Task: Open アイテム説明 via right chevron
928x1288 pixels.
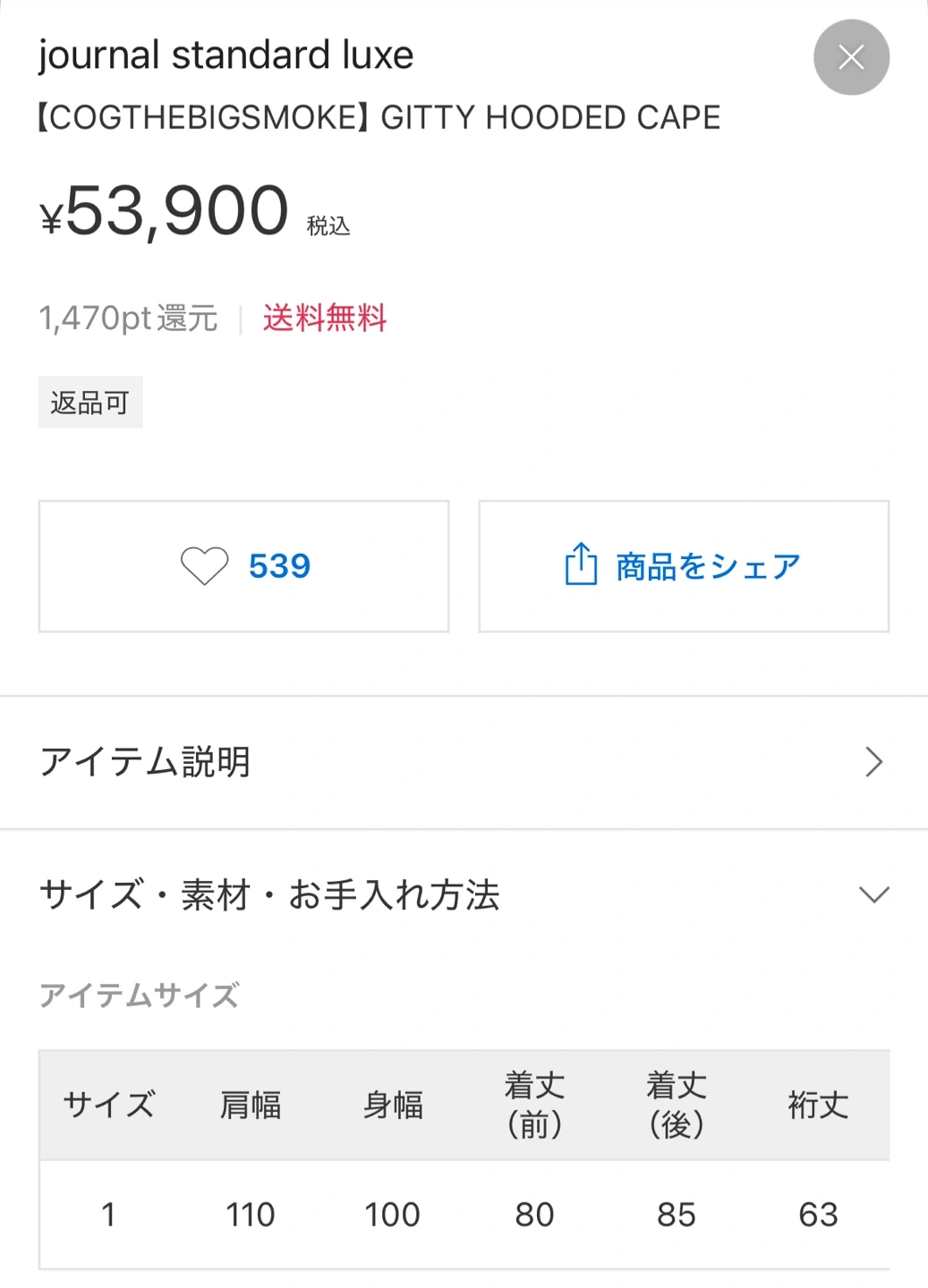Action: tap(873, 762)
